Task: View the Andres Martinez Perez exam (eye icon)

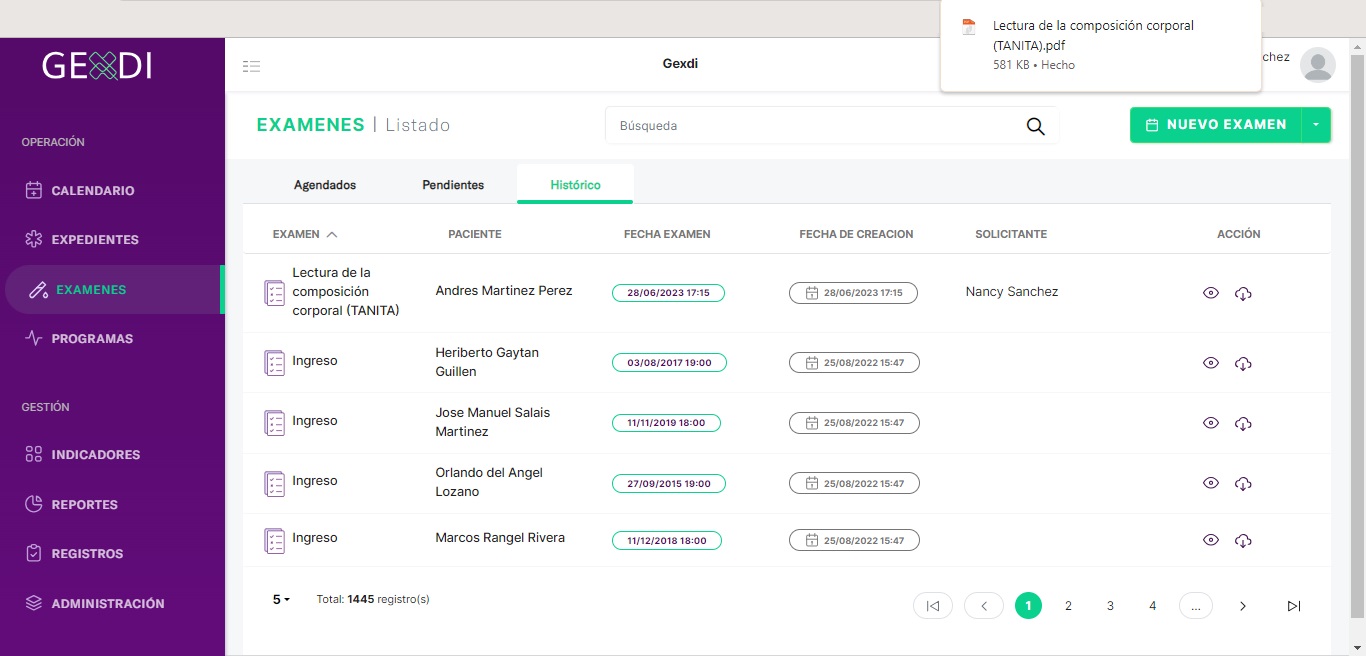Action: 1211,293
